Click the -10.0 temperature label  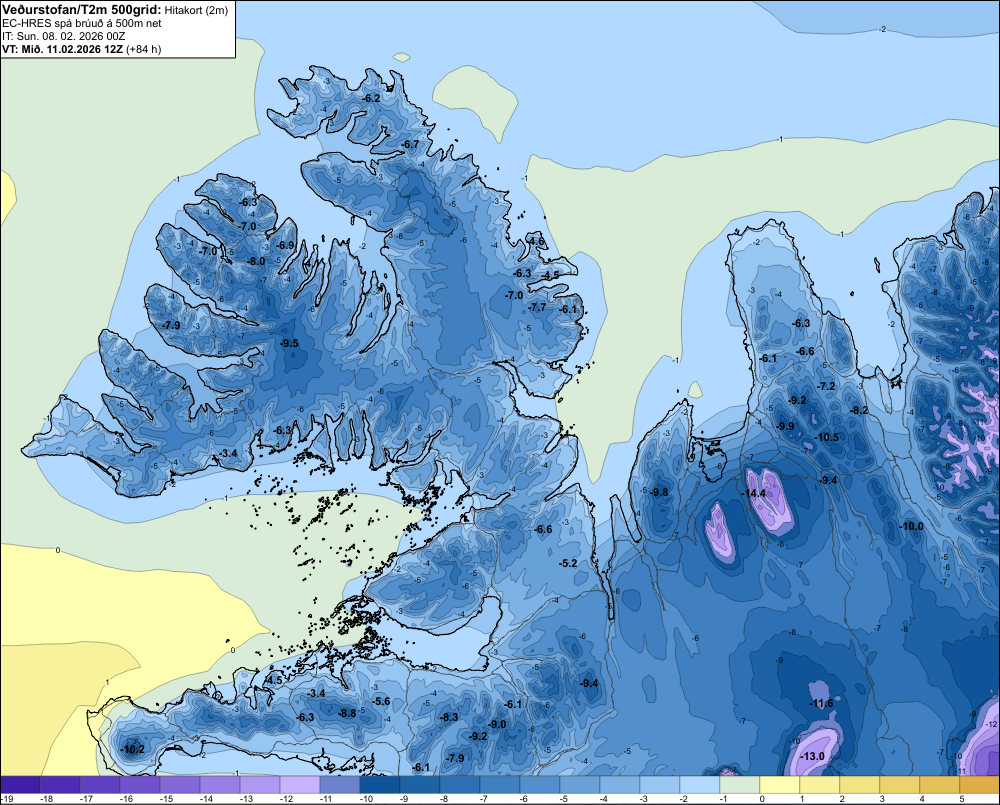911,526
